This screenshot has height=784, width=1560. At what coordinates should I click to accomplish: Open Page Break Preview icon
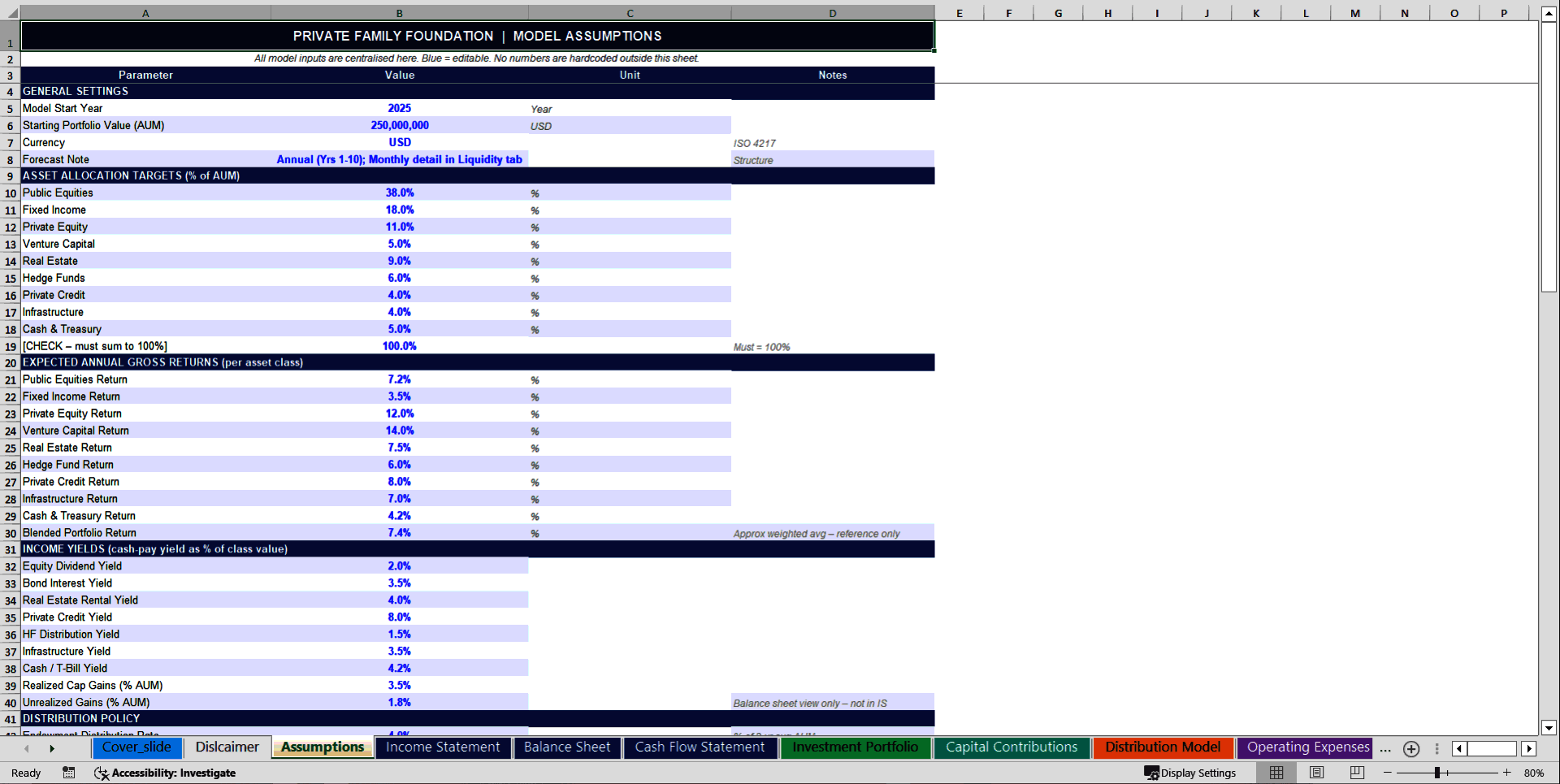1356,773
